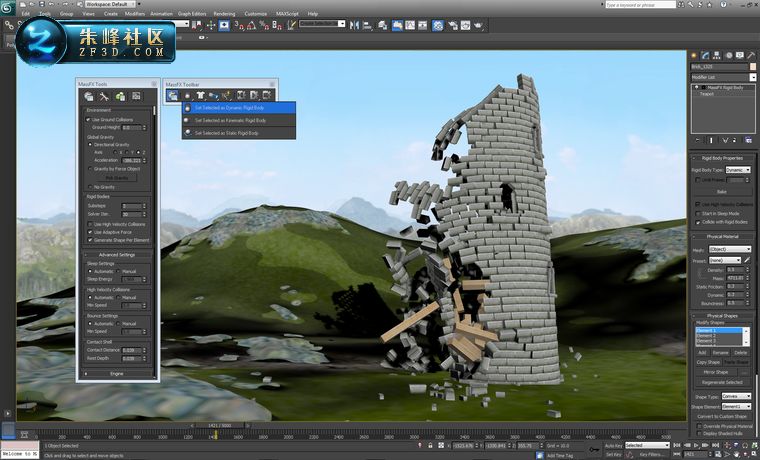Open the Utilities hammer panel tab
The image size is (760, 460).
point(752,56)
